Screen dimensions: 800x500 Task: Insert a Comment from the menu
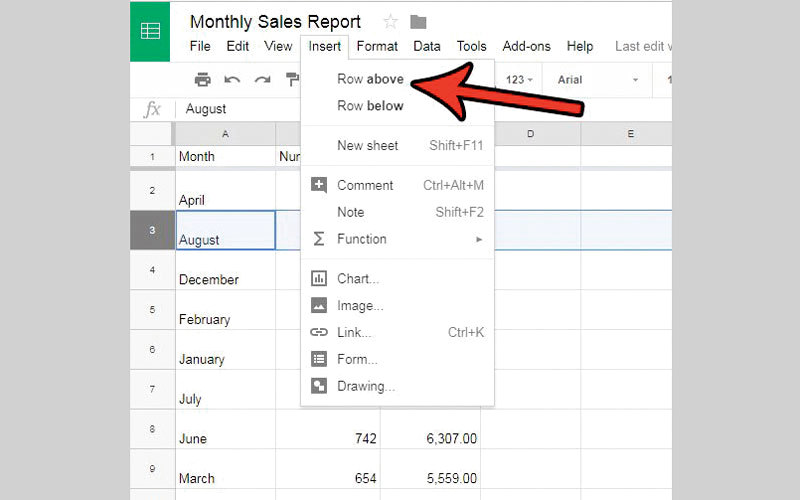[365, 185]
